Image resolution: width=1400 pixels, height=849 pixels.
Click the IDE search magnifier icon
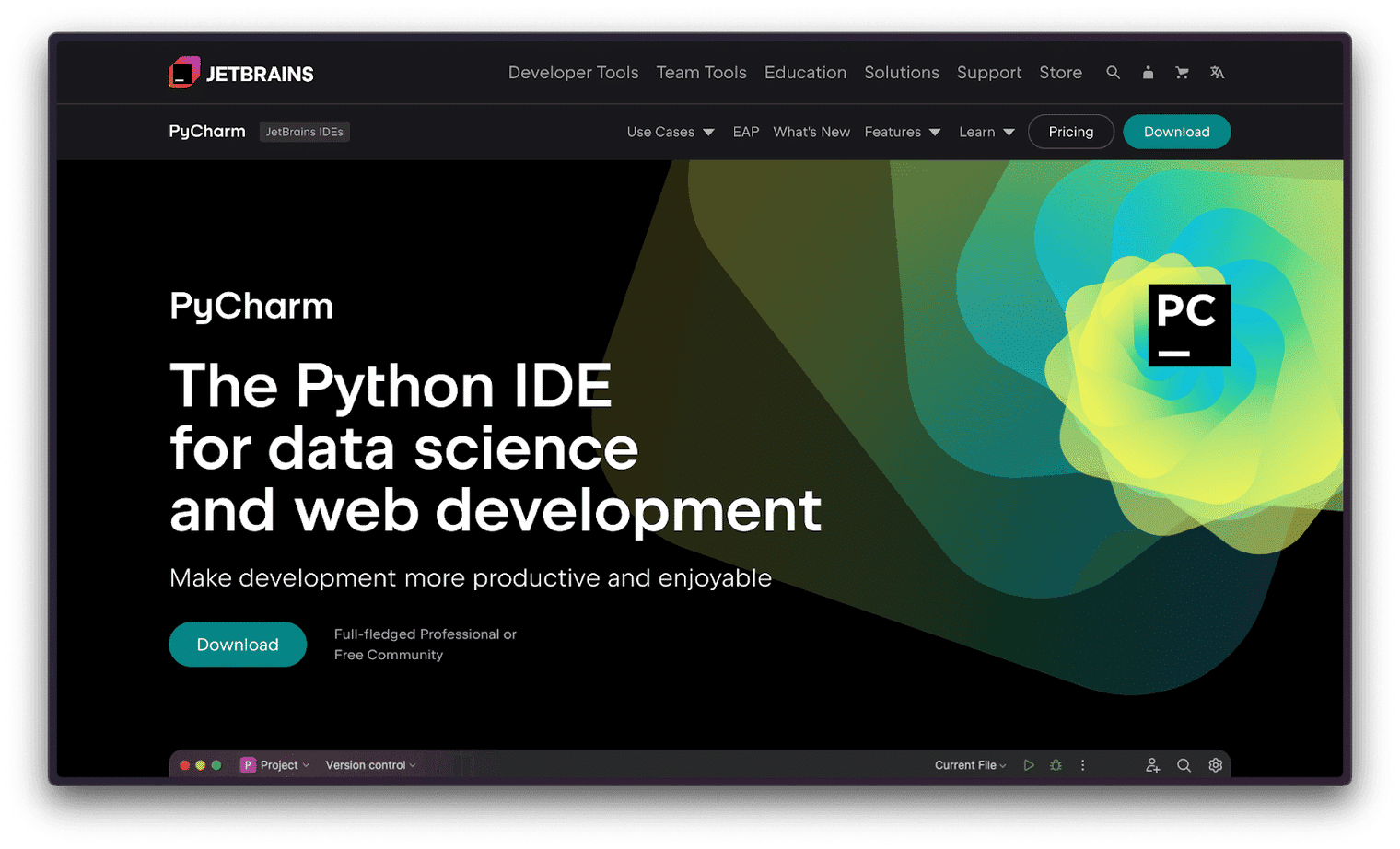1184,765
